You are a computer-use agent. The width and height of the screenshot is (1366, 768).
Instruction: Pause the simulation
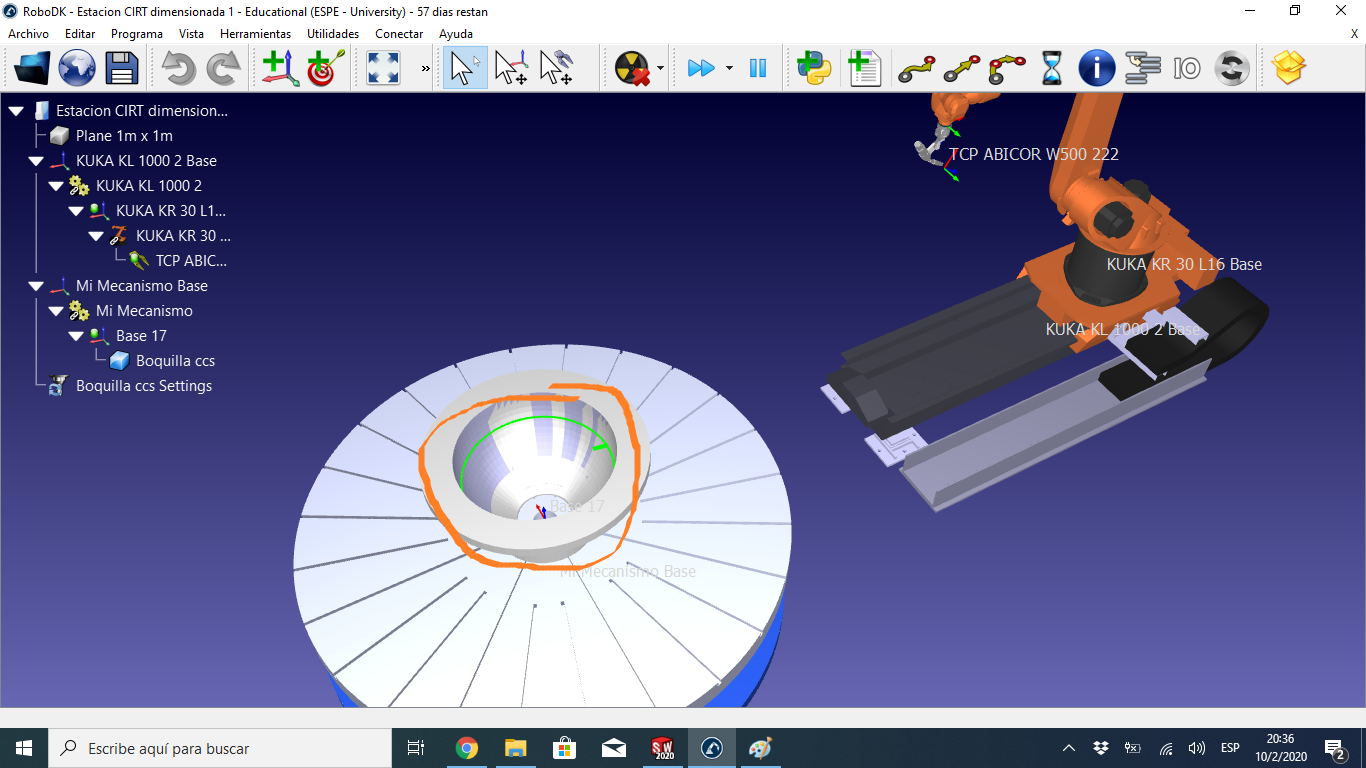click(758, 69)
